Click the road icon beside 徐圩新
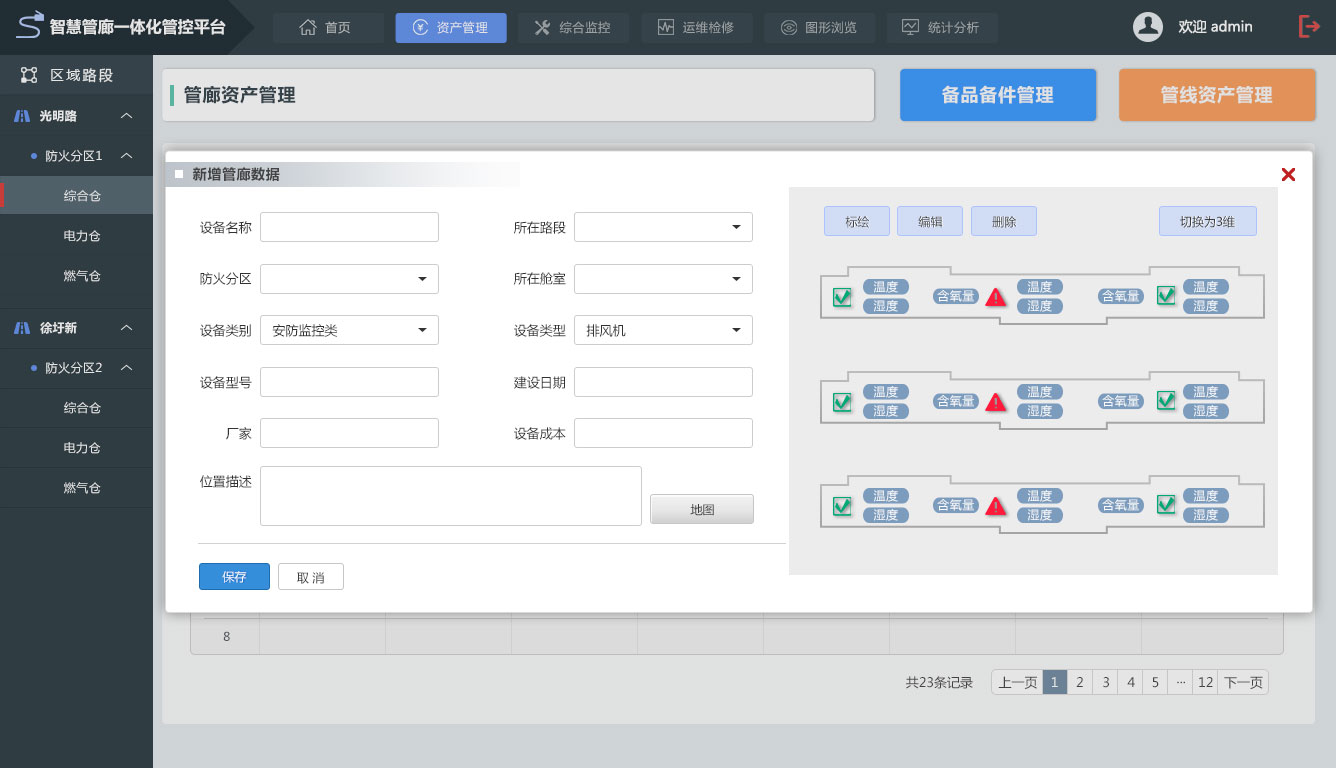Screen dimensions: 1336x768 [22, 328]
